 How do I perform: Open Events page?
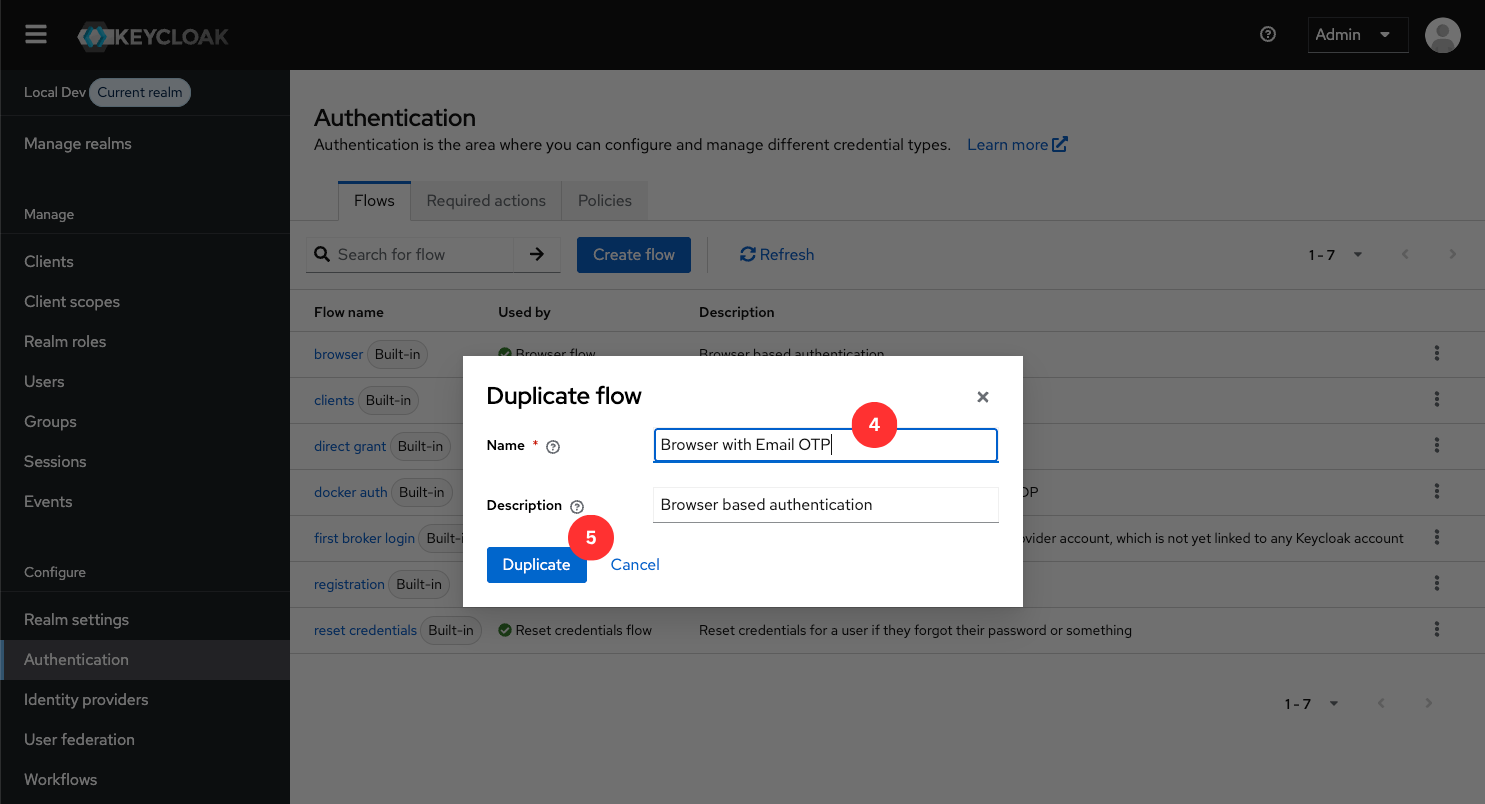pyautogui.click(x=48, y=501)
